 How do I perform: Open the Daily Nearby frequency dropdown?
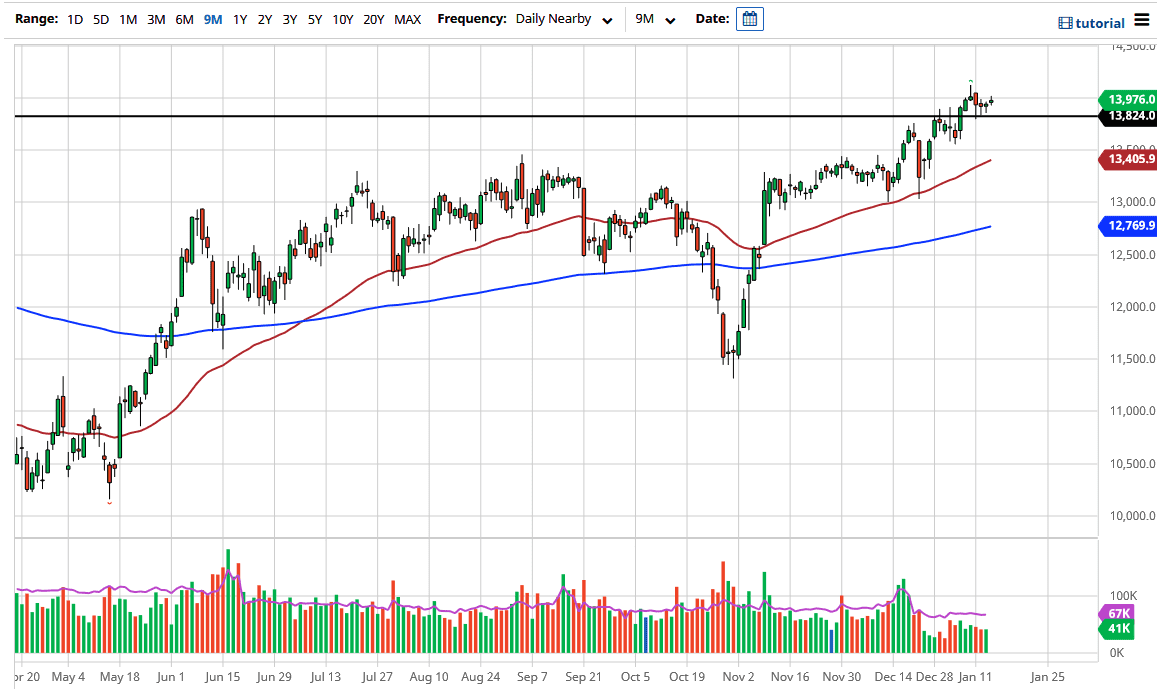tap(564, 20)
